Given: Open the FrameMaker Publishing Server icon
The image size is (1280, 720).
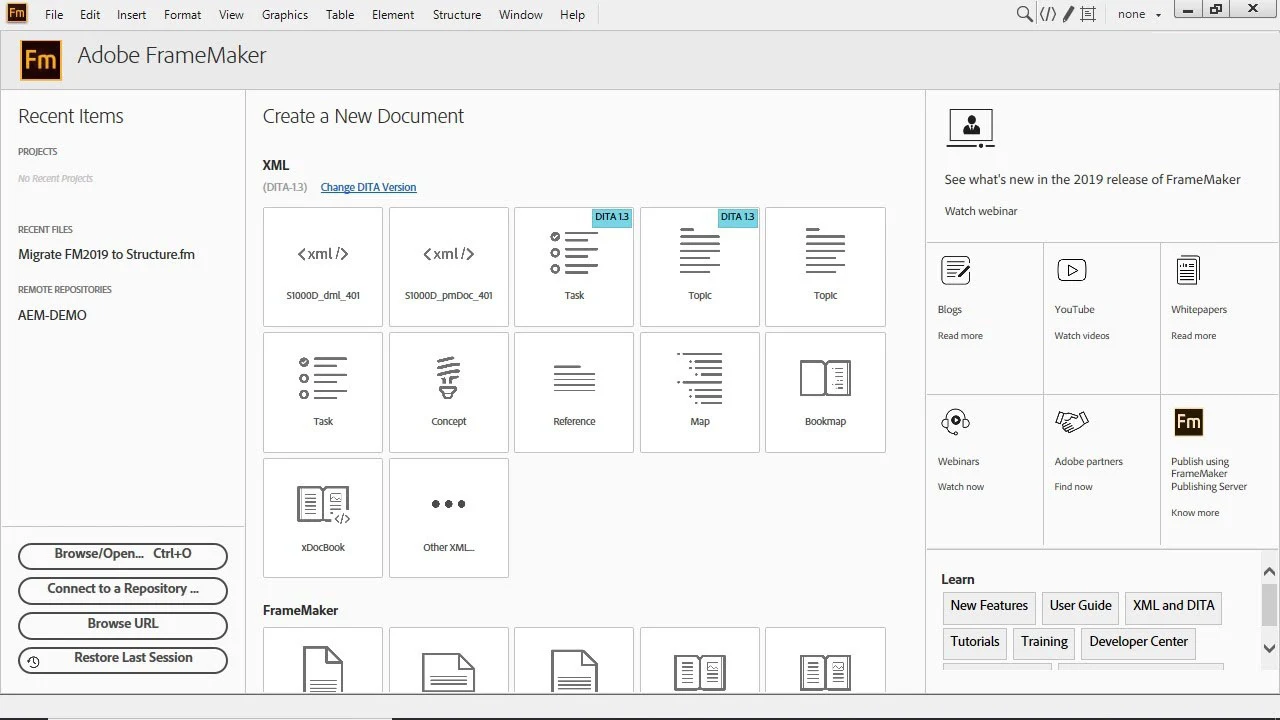Looking at the screenshot, I should pyautogui.click(x=1188, y=422).
